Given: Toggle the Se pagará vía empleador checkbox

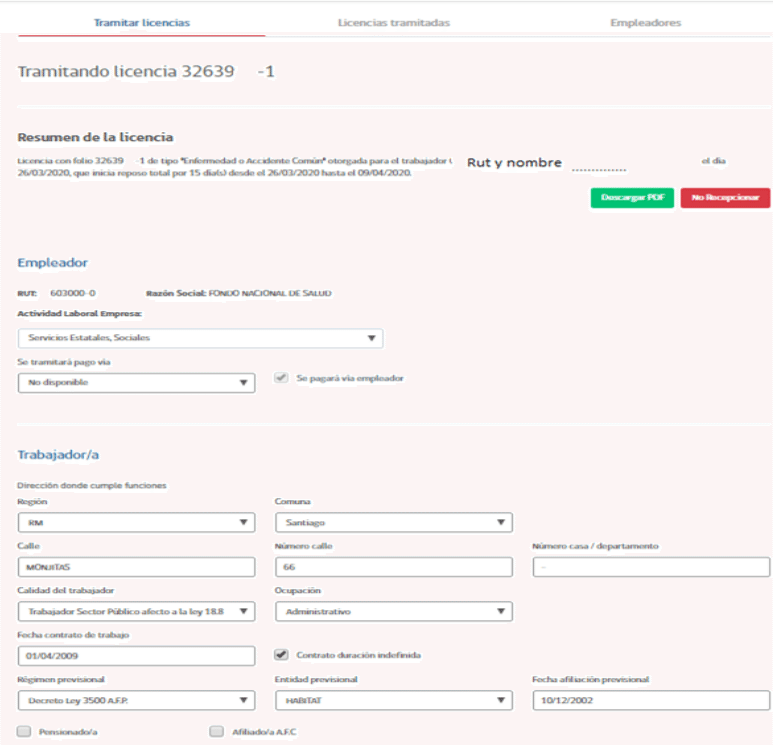Looking at the screenshot, I should [x=282, y=379].
